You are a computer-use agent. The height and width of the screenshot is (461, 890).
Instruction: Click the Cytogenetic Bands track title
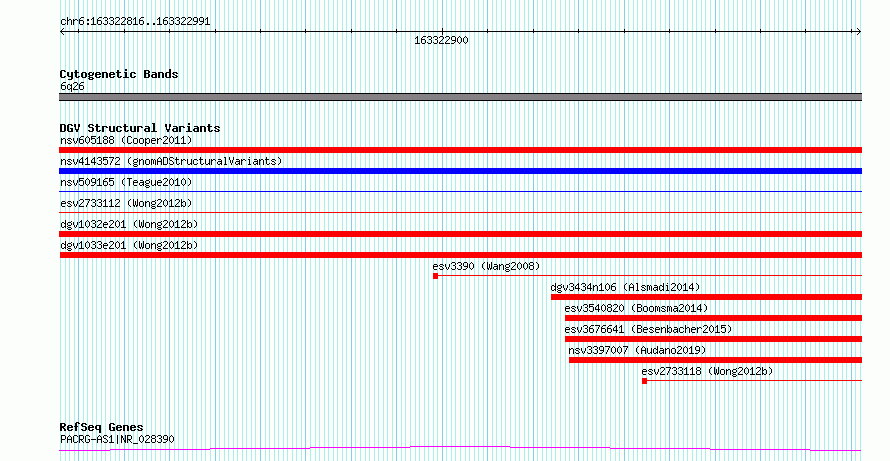point(119,74)
